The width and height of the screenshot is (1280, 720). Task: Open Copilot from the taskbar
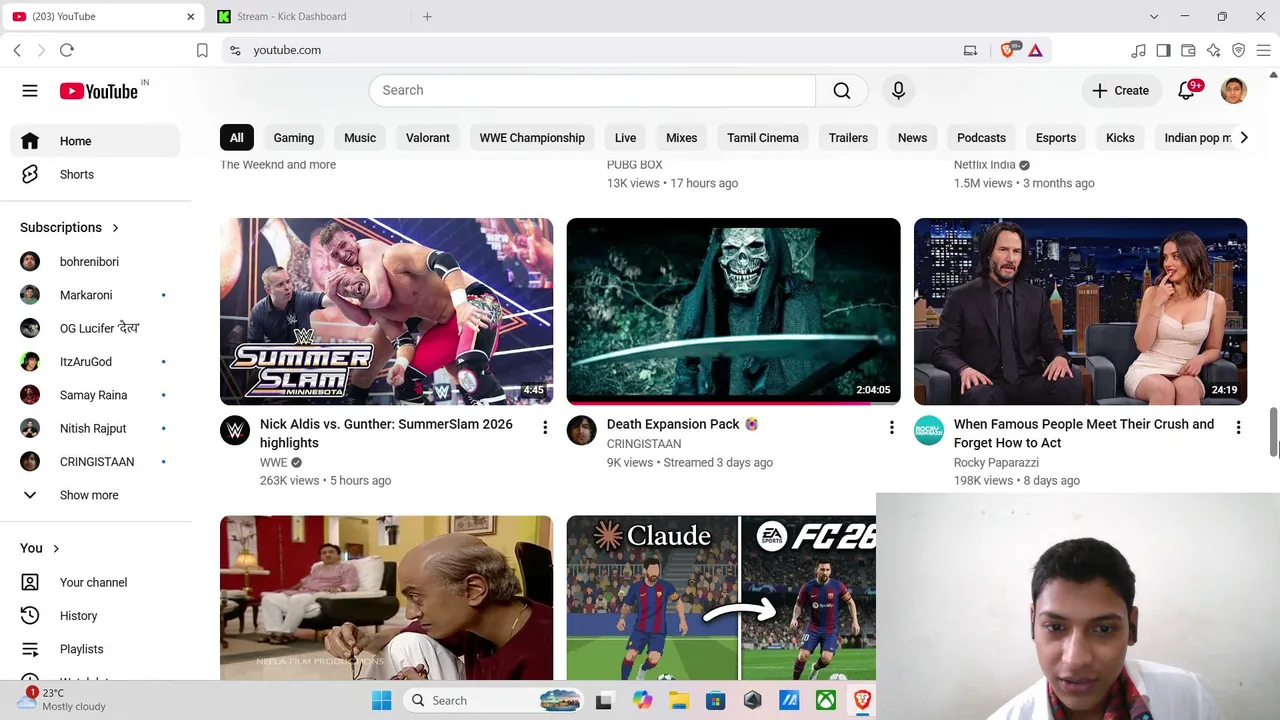point(642,700)
